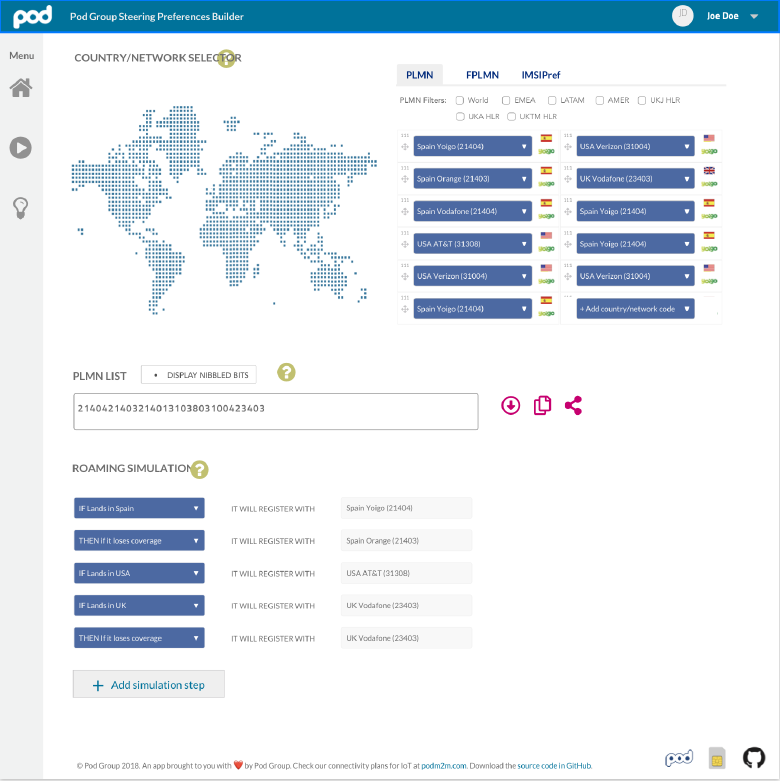
Task: Switch to the IMSIPref tab
Action: pyautogui.click(x=540, y=75)
